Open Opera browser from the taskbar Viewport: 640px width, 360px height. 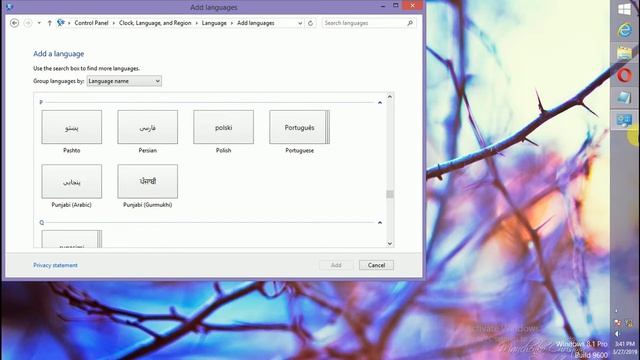624,76
